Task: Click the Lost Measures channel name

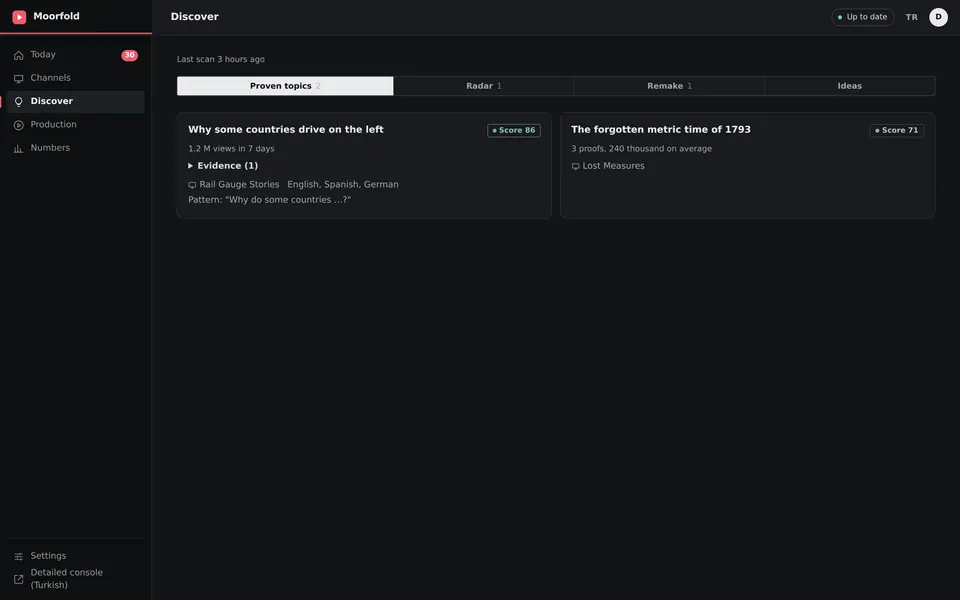Action: [613, 166]
